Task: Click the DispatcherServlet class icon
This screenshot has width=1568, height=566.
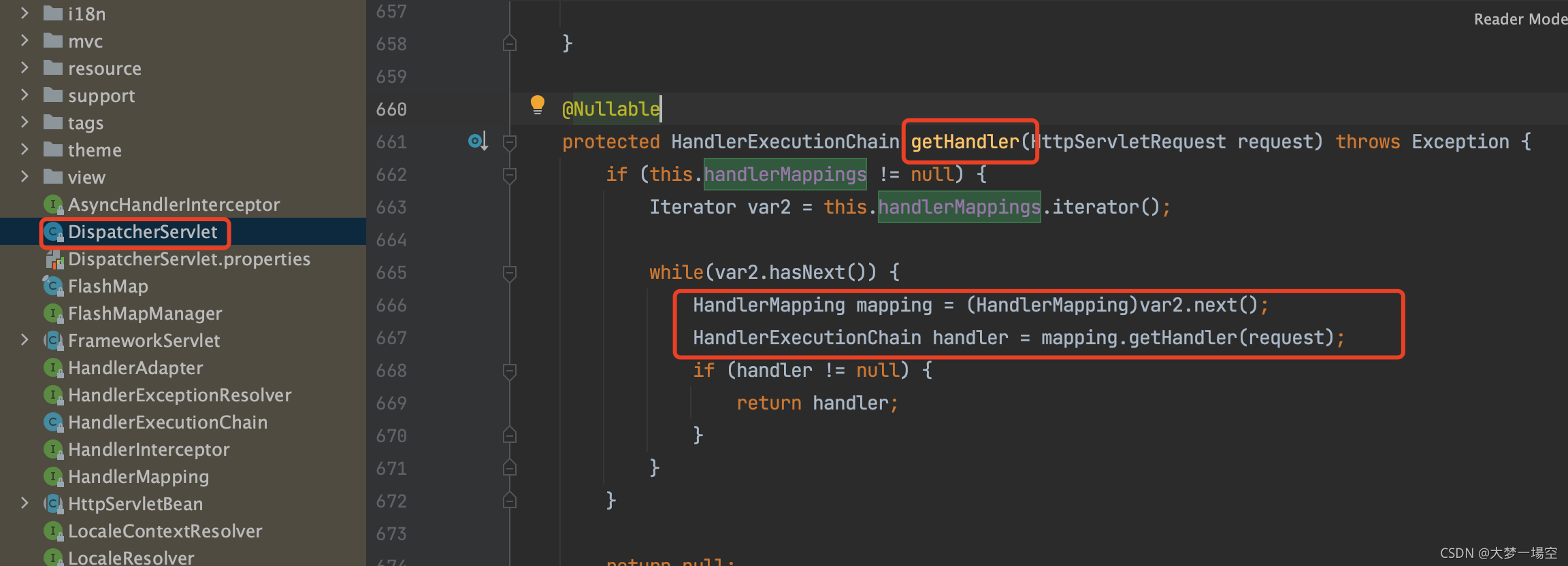Action: click(53, 232)
